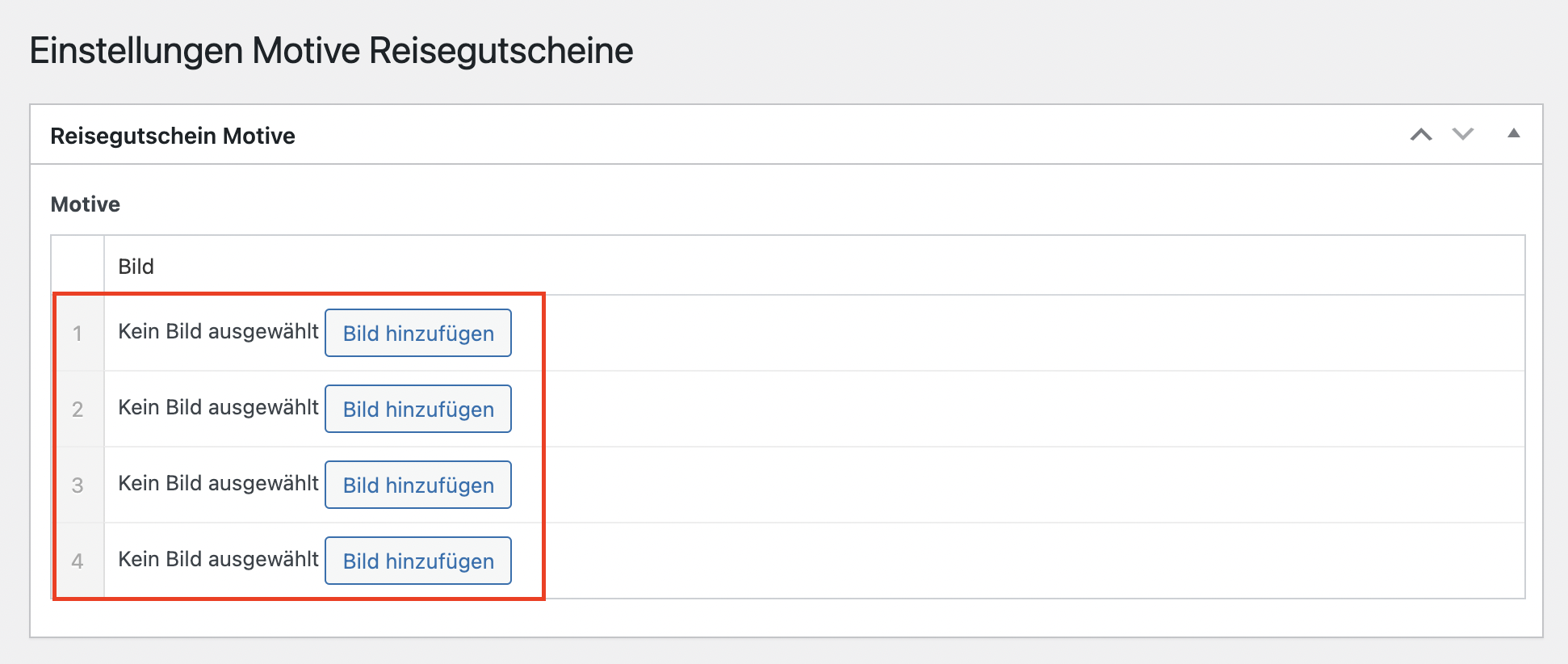1568x664 pixels.
Task: Add an image in row 1
Action: 418,333
